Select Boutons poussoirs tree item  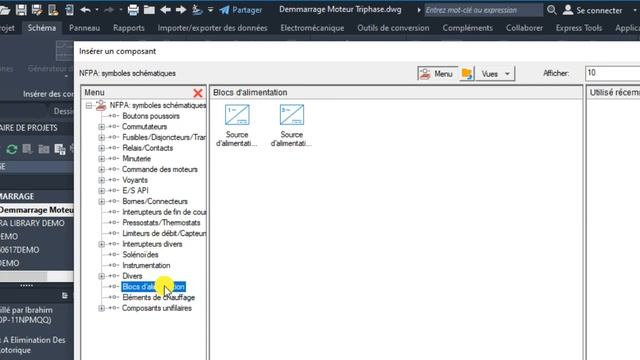tap(151, 116)
